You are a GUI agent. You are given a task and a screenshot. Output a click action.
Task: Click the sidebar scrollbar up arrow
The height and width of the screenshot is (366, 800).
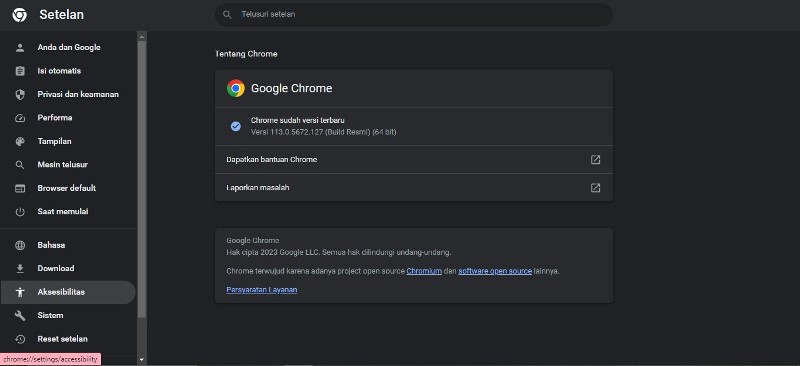click(x=142, y=36)
